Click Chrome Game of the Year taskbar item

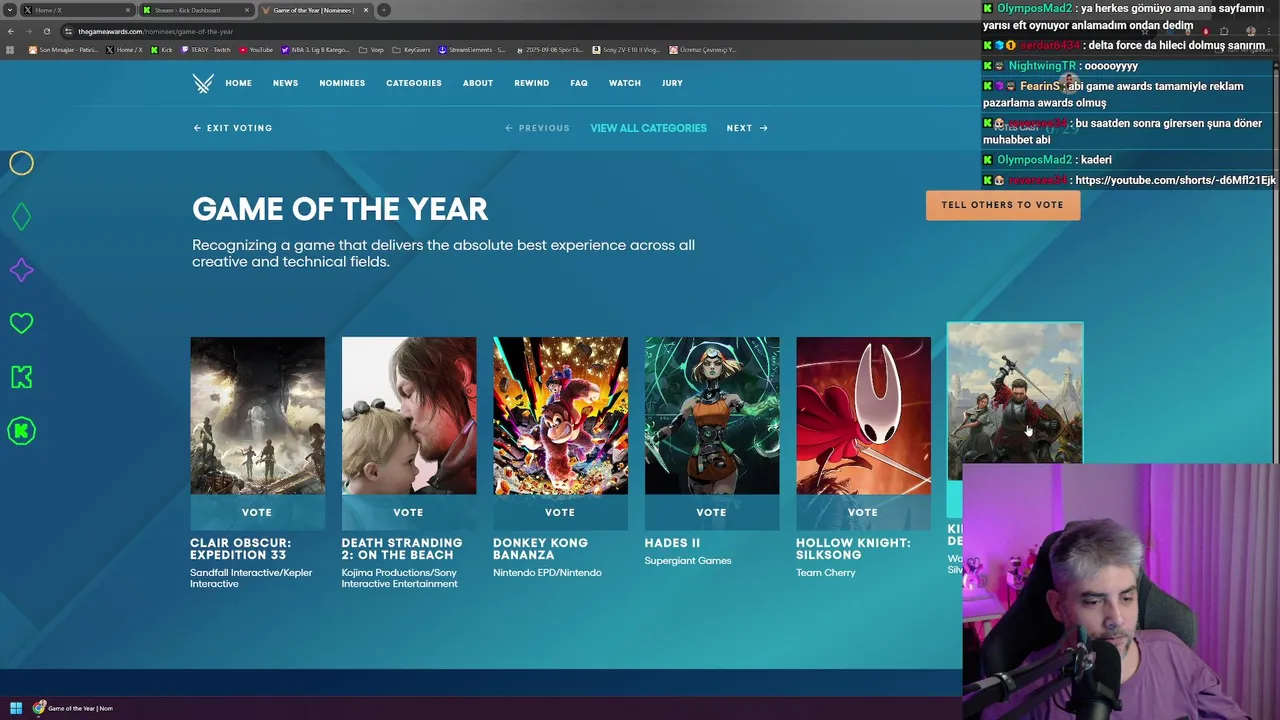73,708
